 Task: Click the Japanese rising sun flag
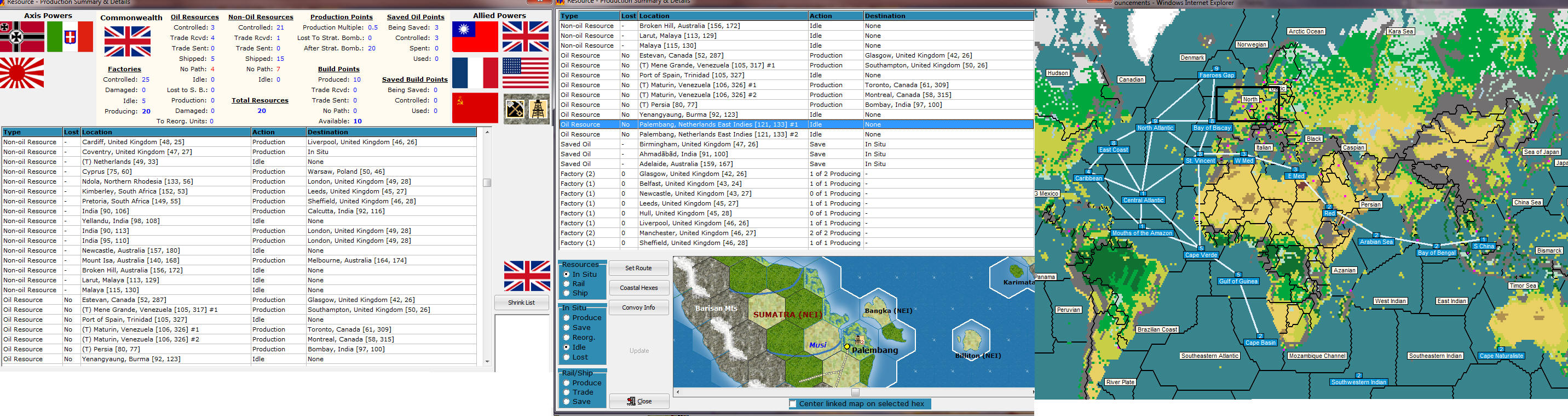22,72
